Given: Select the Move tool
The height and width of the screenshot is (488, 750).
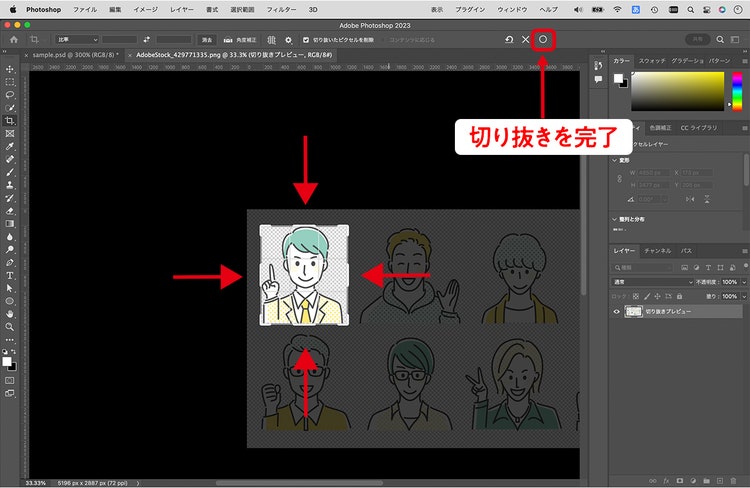Looking at the screenshot, I should click(x=10, y=69).
